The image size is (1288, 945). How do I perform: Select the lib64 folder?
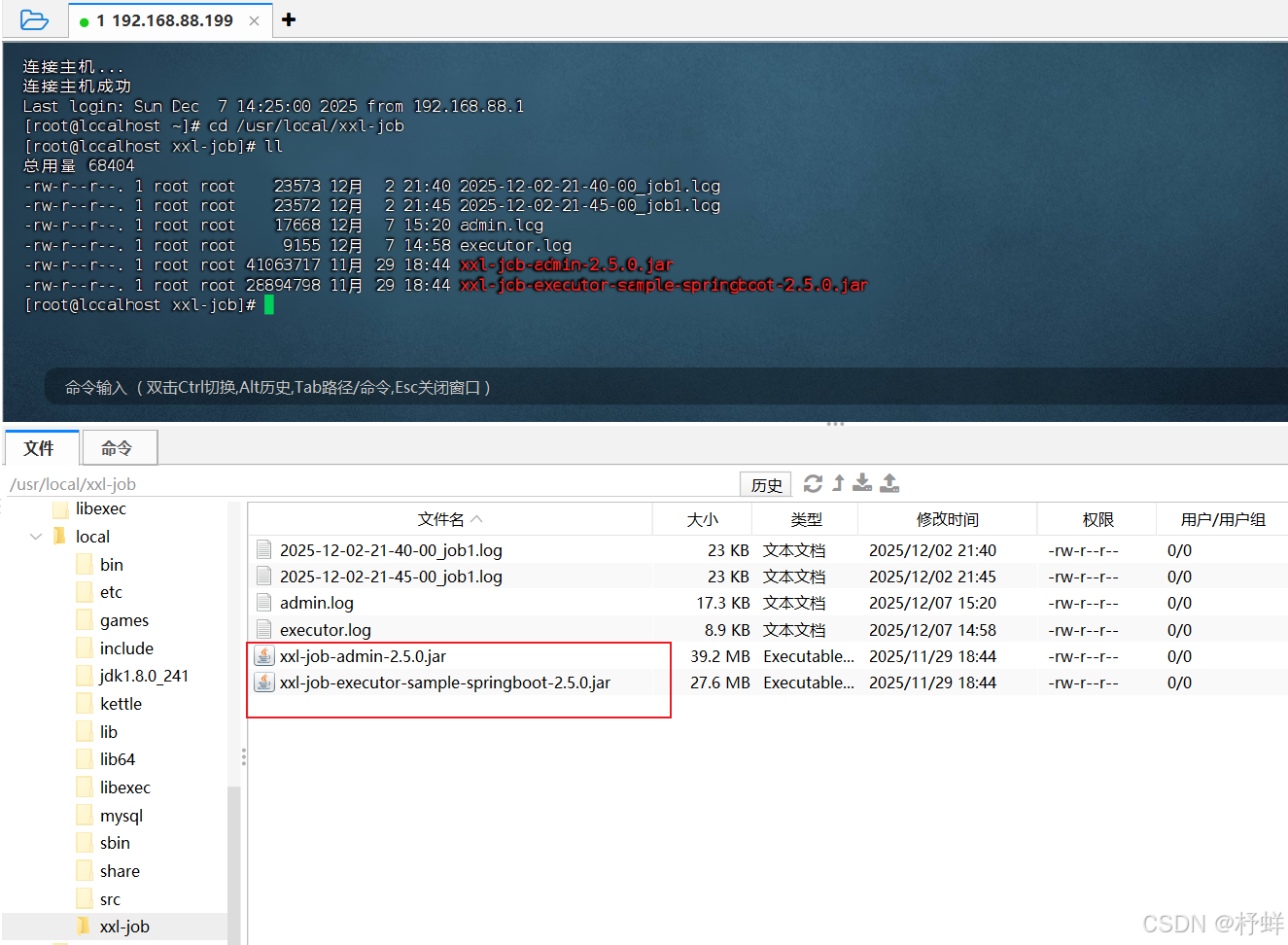[118, 759]
